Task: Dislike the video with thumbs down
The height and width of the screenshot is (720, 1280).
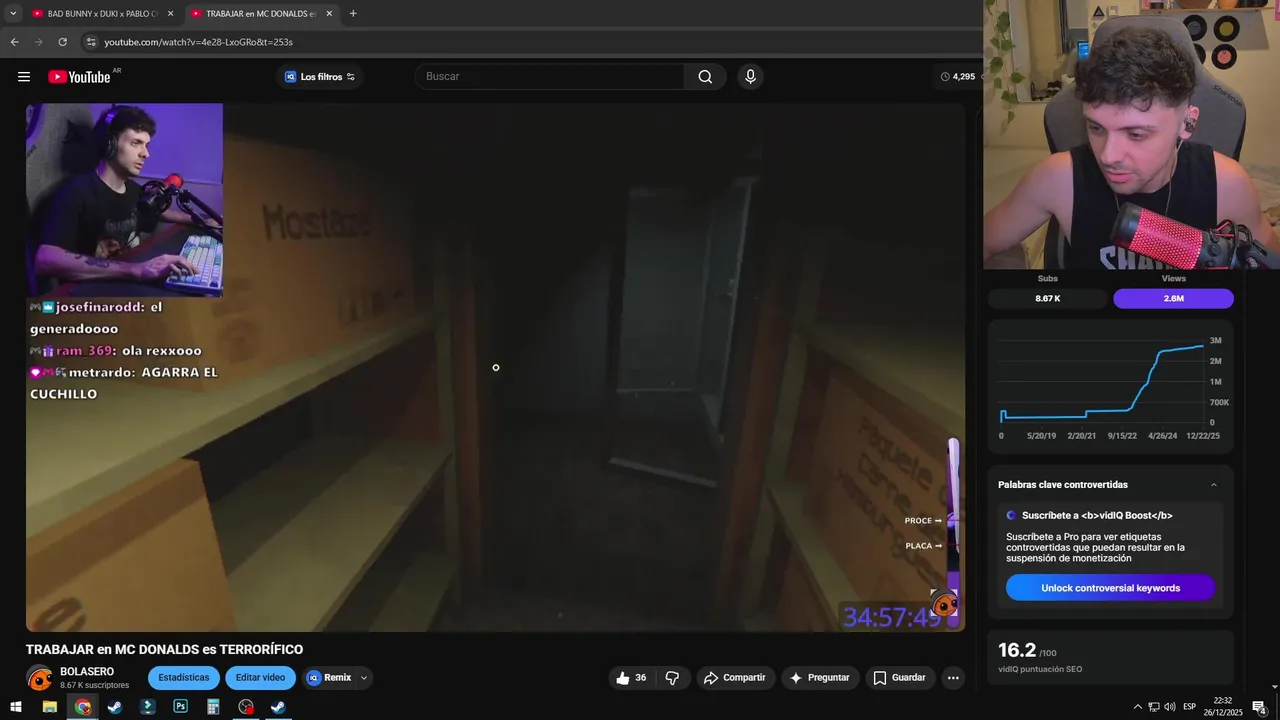Action: pyautogui.click(x=672, y=678)
